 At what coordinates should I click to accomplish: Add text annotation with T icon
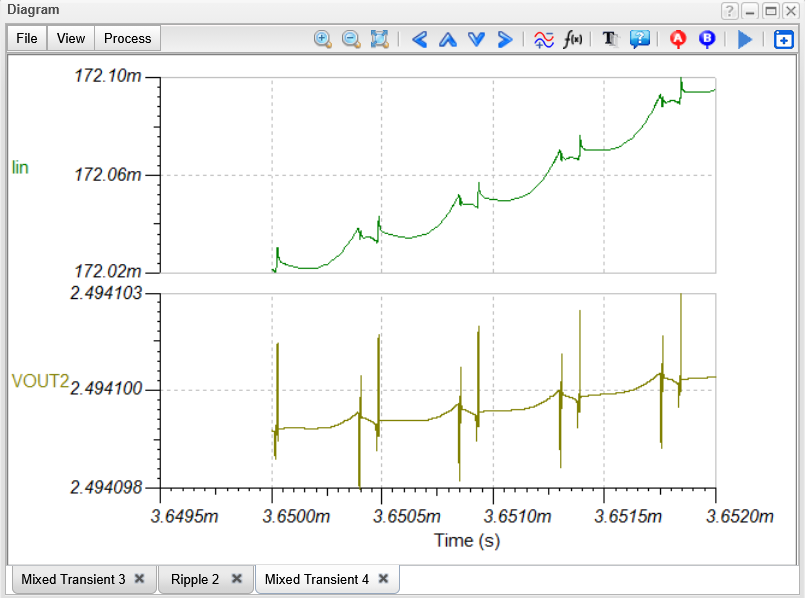[x=610, y=39]
